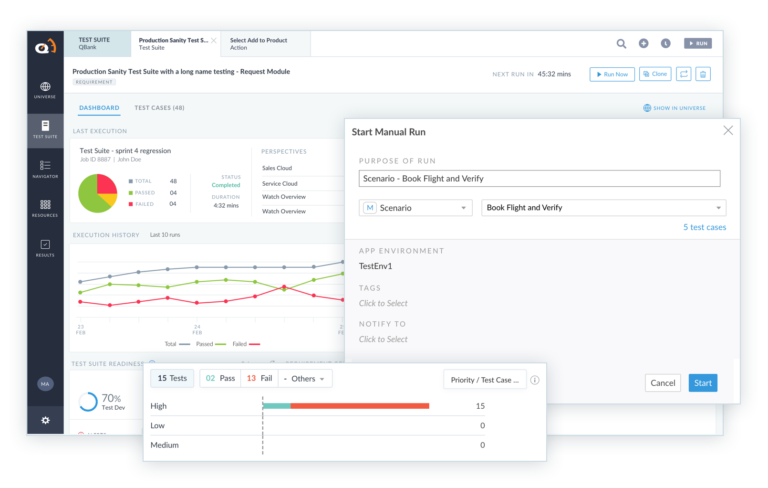Toggle the 02 Pass filter
Screen dimensions: 768x488
coord(220,379)
